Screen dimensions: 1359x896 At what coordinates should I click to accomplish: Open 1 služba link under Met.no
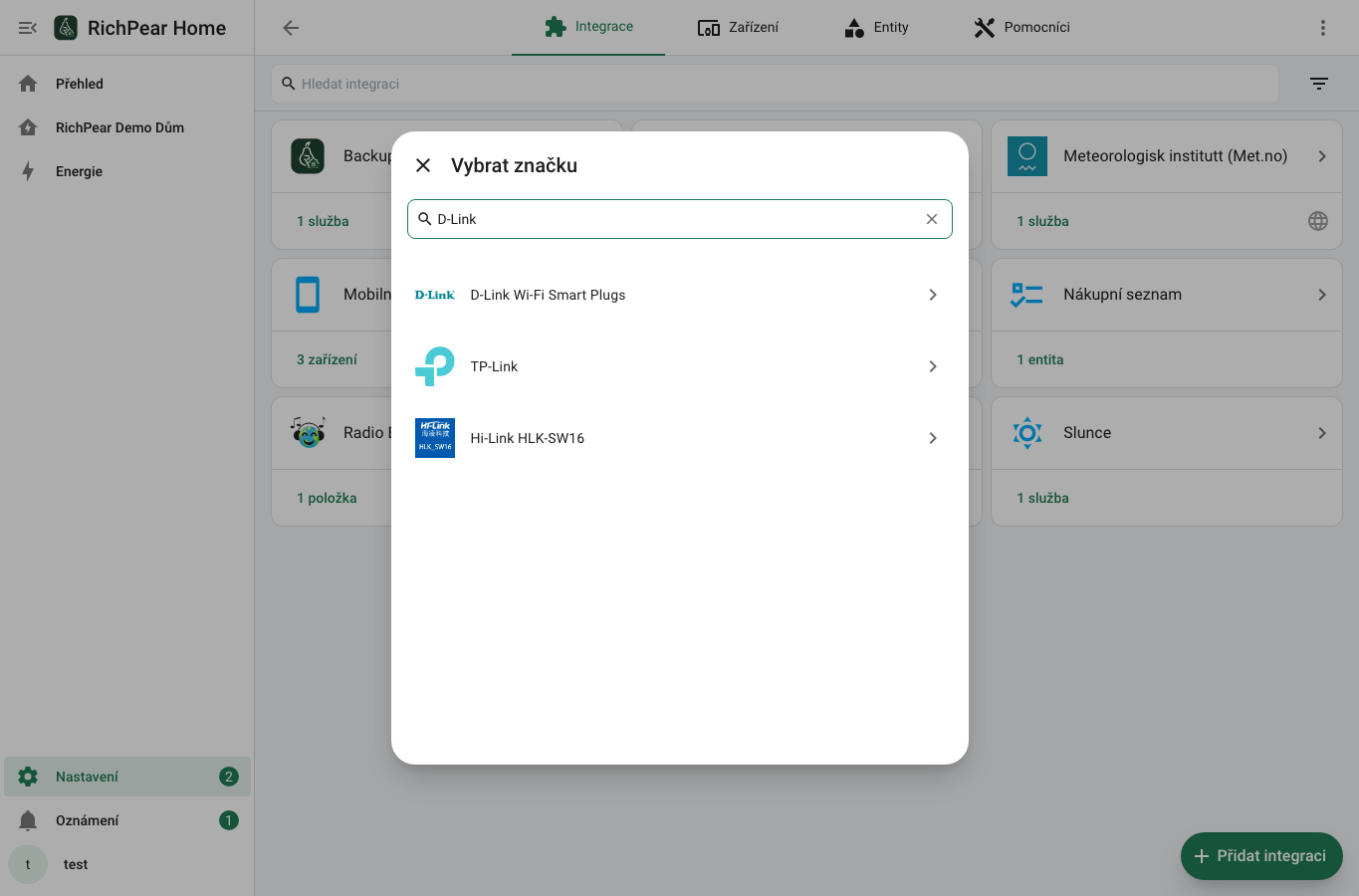tap(1042, 221)
